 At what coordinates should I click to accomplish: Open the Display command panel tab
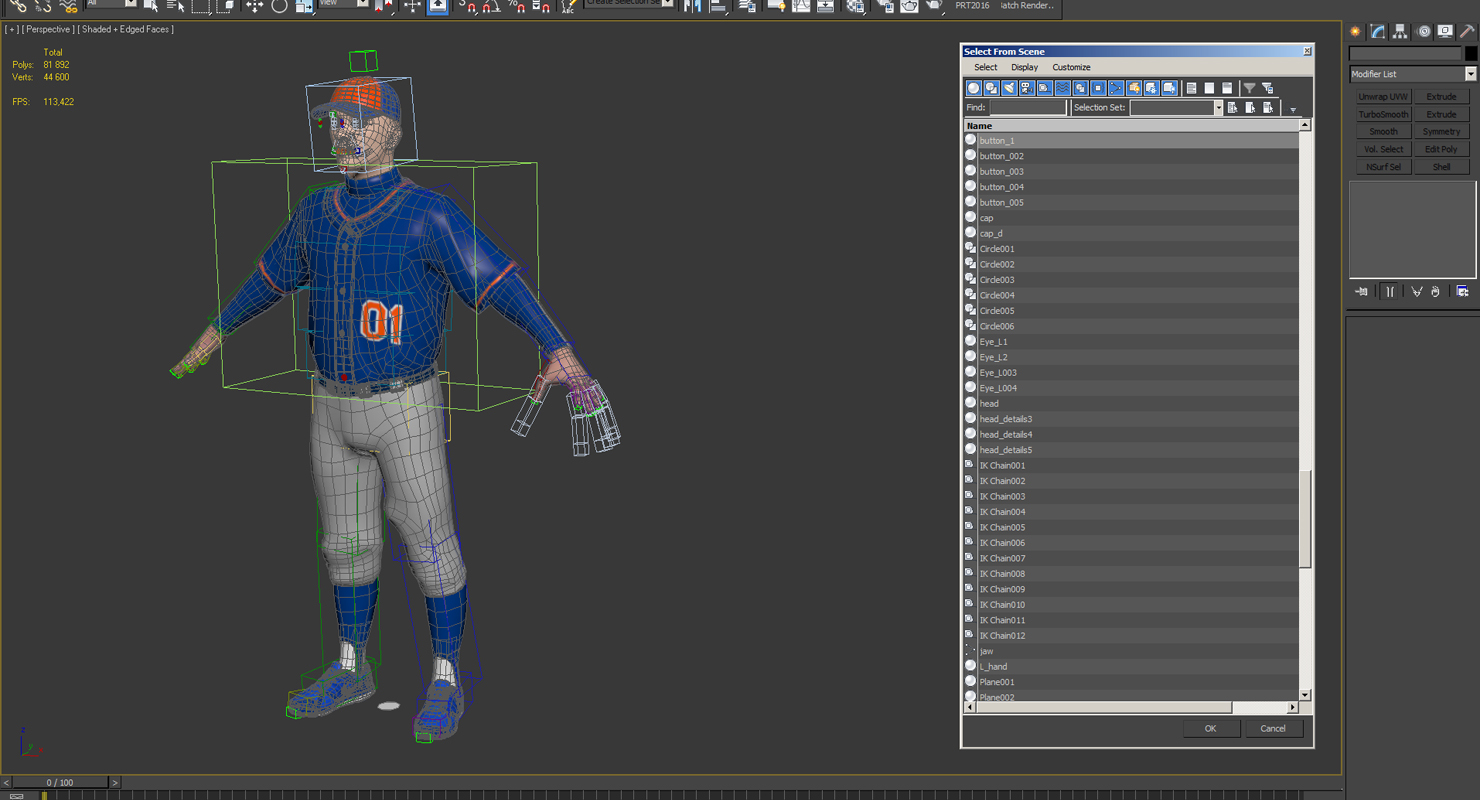[x=1445, y=32]
